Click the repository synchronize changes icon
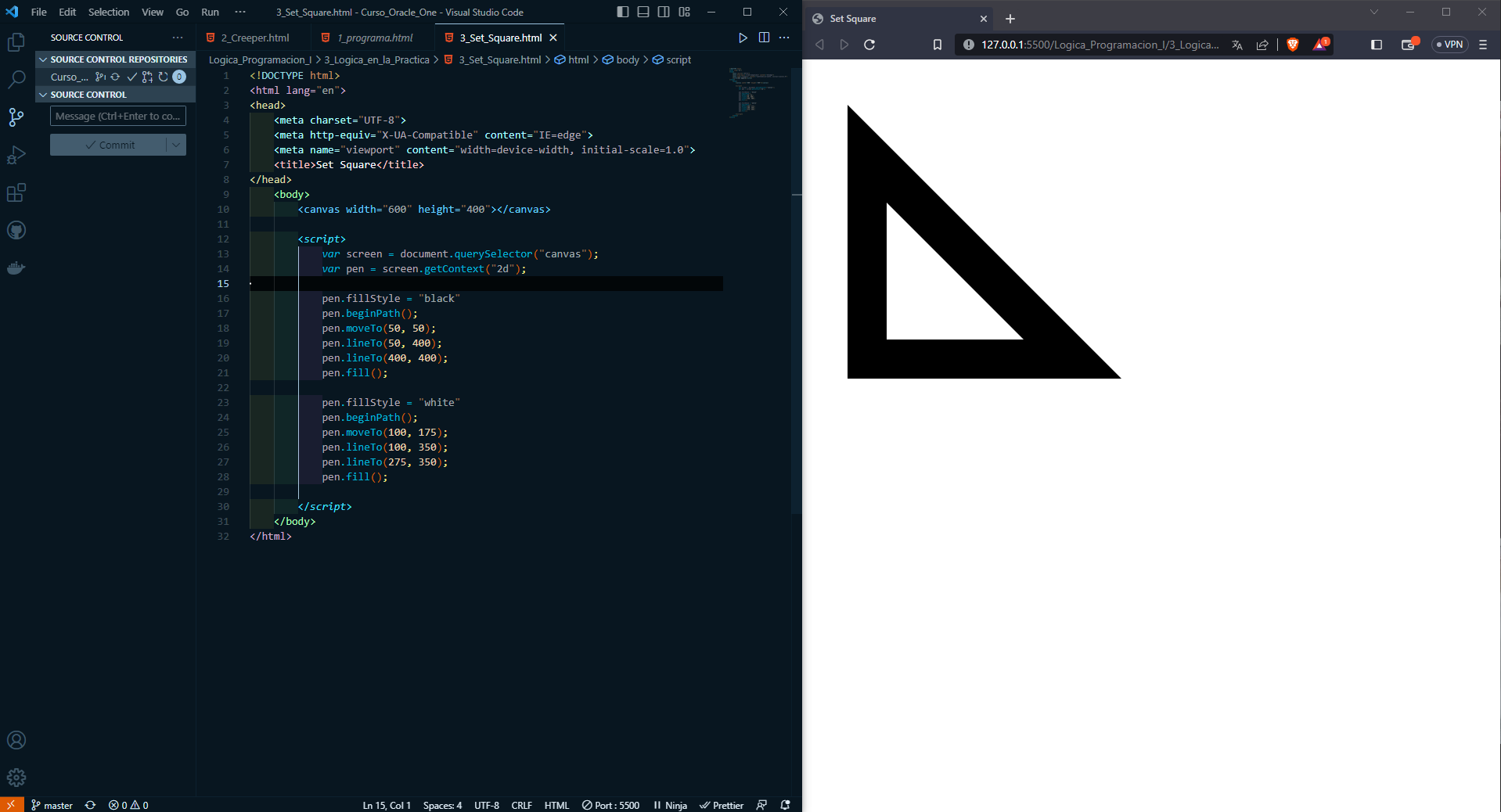The width and height of the screenshot is (1501, 812). pyautogui.click(x=116, y=77)
